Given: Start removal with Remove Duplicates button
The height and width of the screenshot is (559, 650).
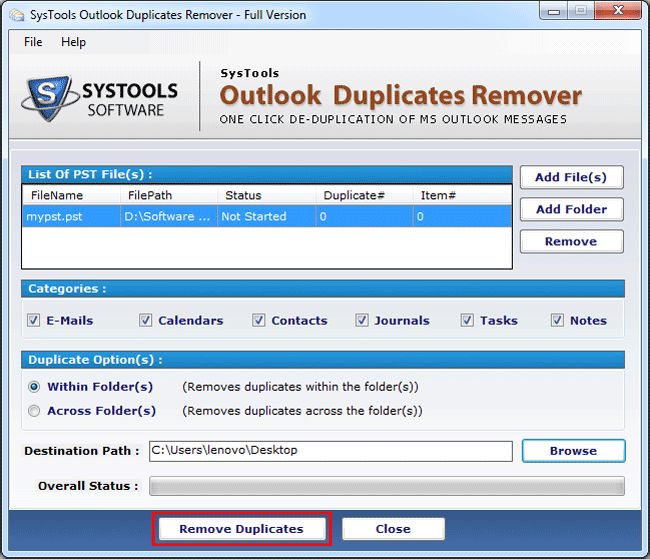Looking at the screenshot, I should pyautogui.click(x=241, y=529).
